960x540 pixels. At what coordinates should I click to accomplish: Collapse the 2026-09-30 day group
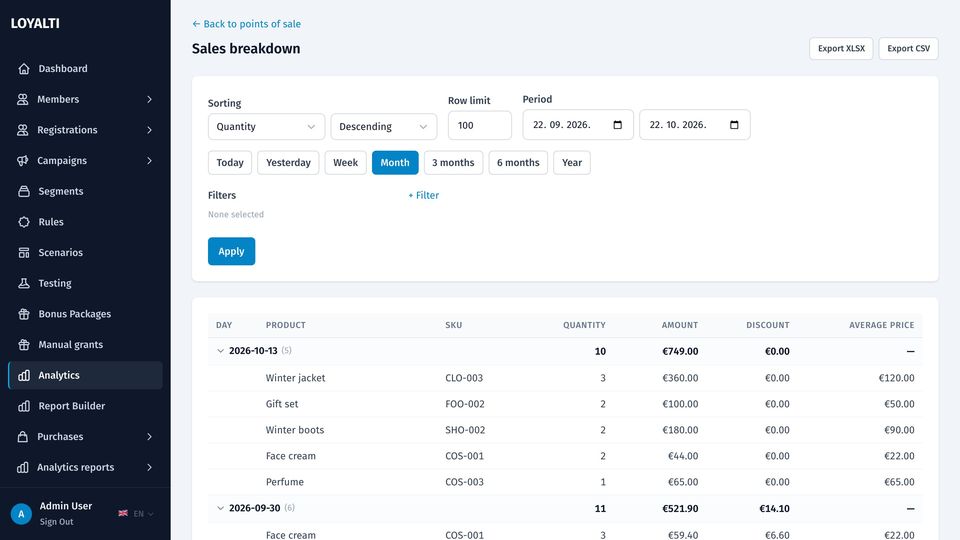coord(220,508)
